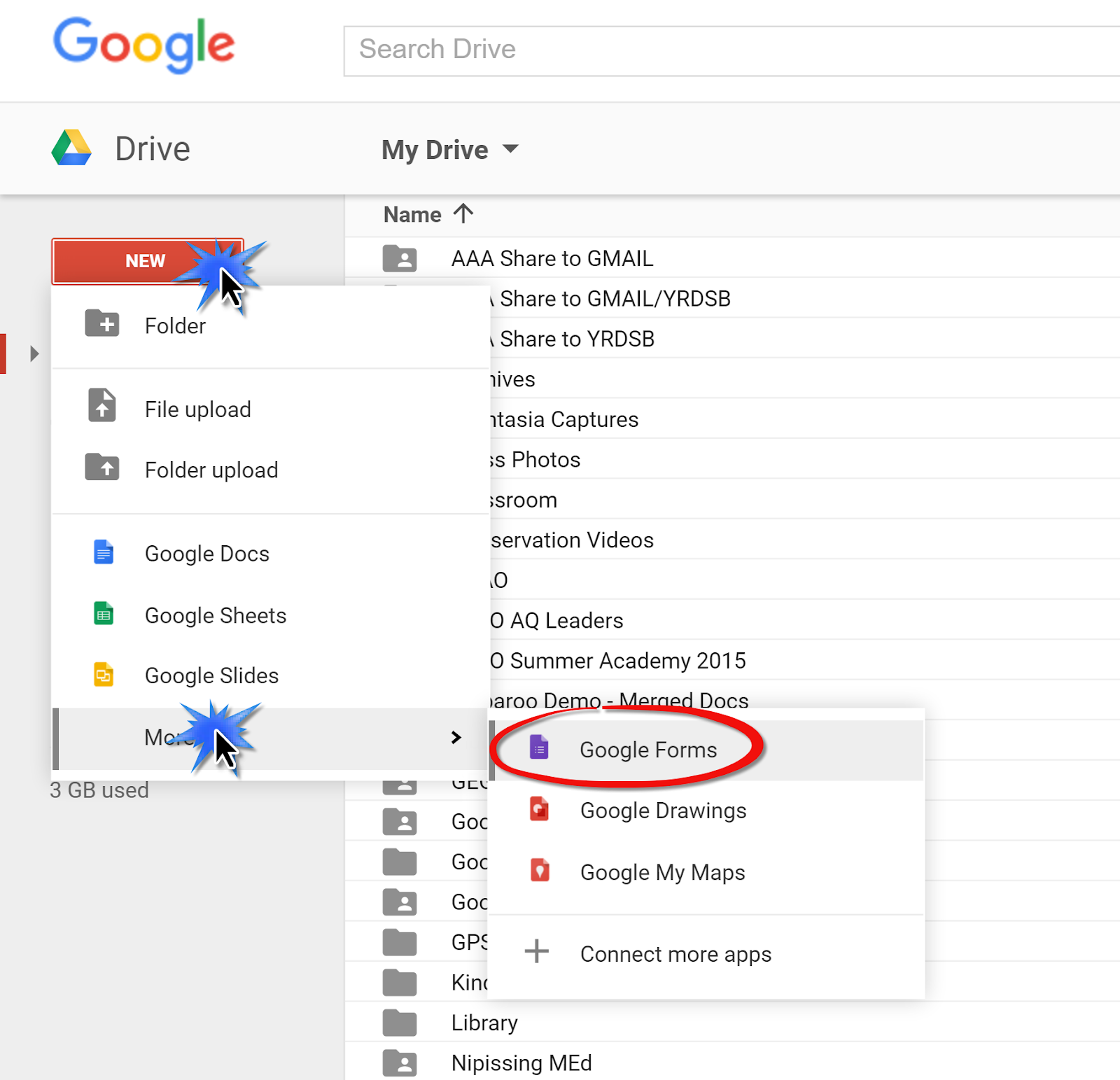Click the Library folder icon

pos(400,1023)
